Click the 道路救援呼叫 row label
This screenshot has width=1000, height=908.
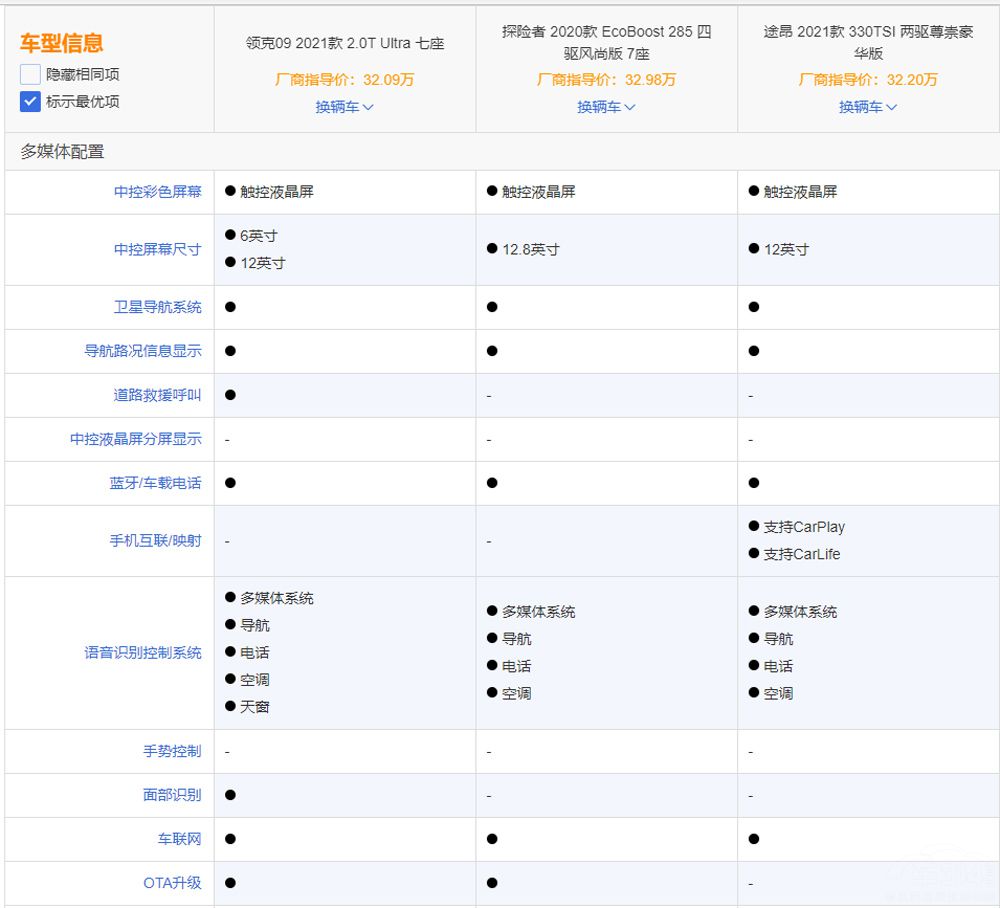pyautogui.click(x=157, y=395)
